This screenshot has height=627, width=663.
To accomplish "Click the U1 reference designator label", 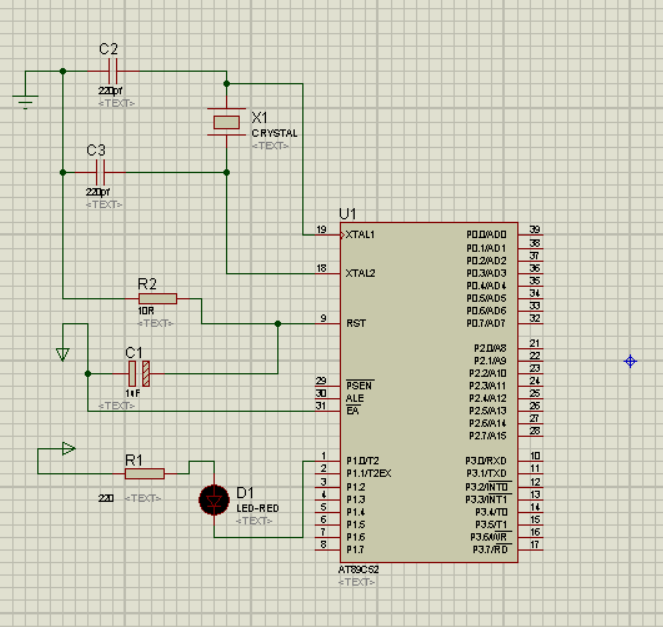I will click(x=348, y=213).
